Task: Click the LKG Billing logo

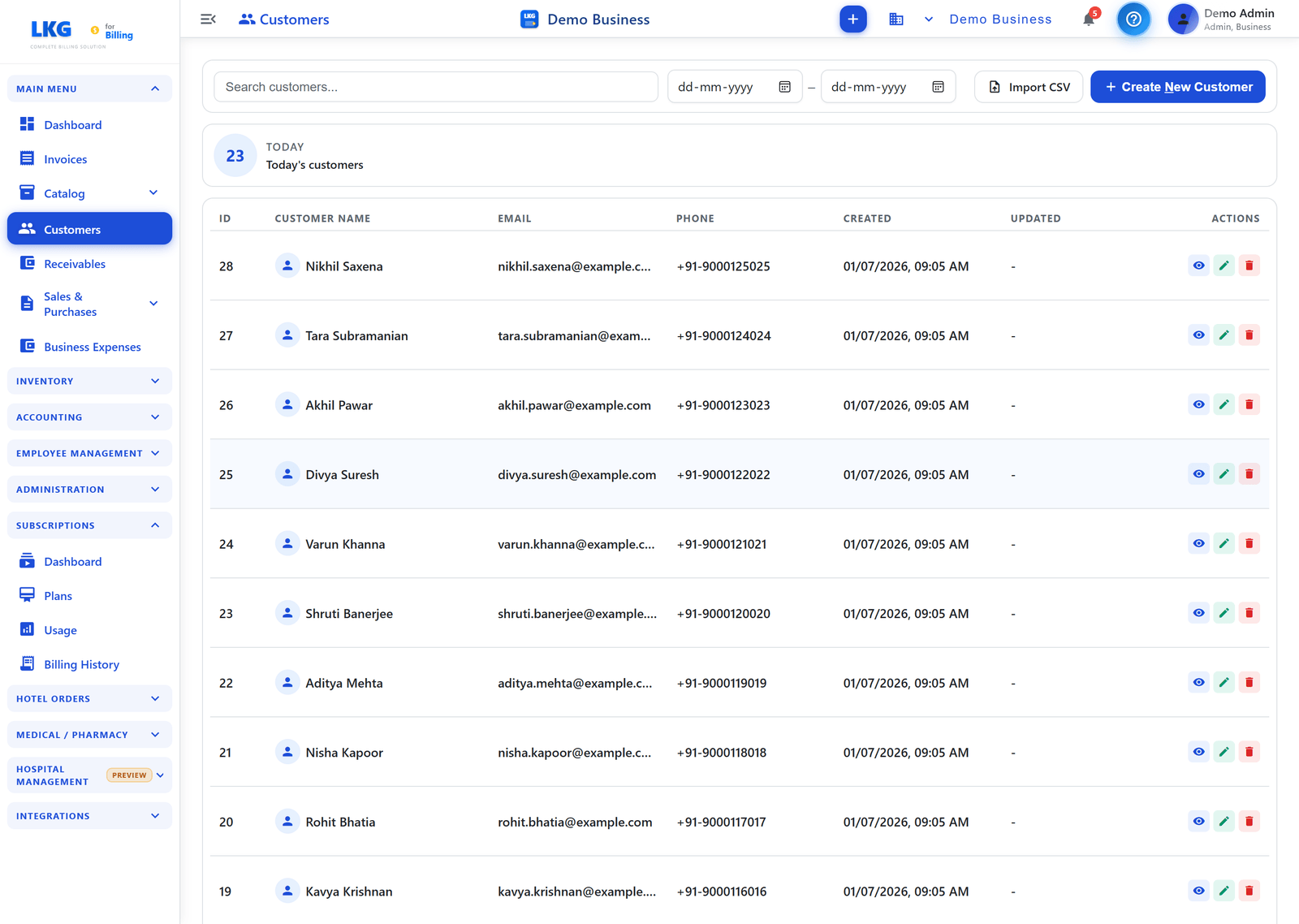Action: click(x=81, y=32)
